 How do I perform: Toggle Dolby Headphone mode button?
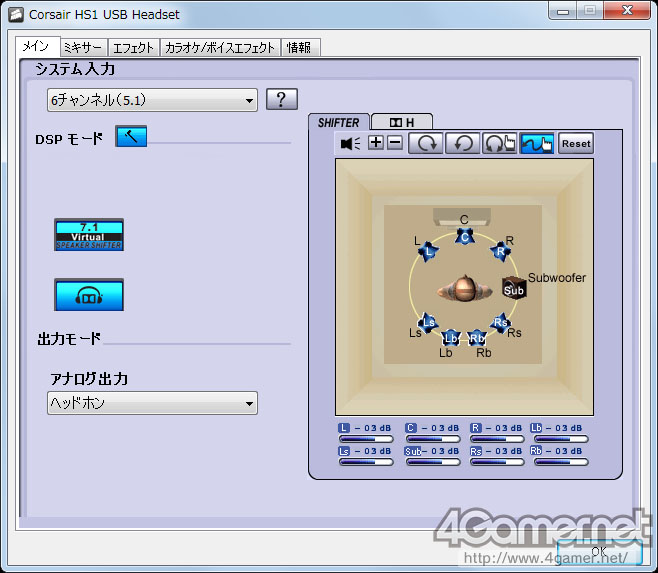click(89, 295)
